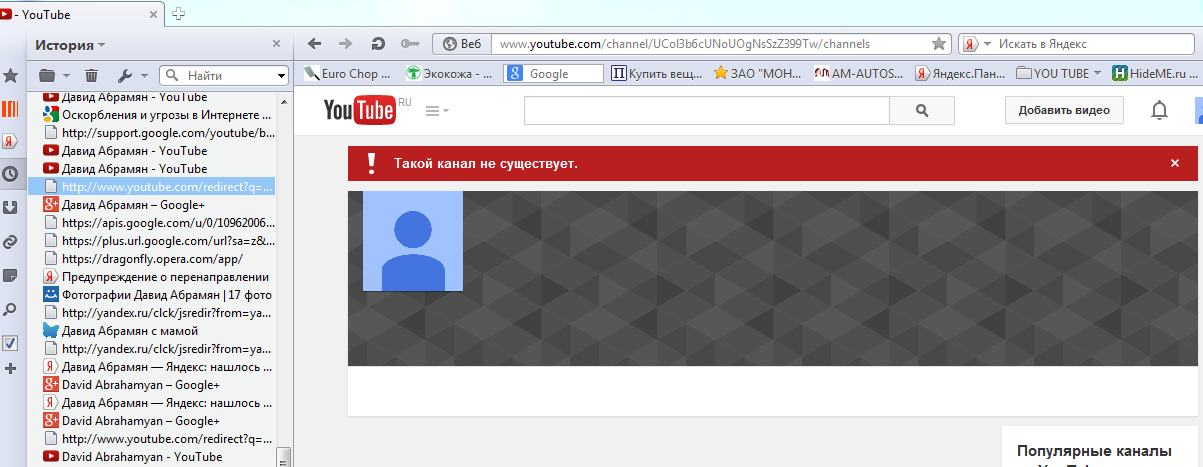Open the Downloads panel in sidebar
1203x467 pixels.
click(x=11, y=207)
